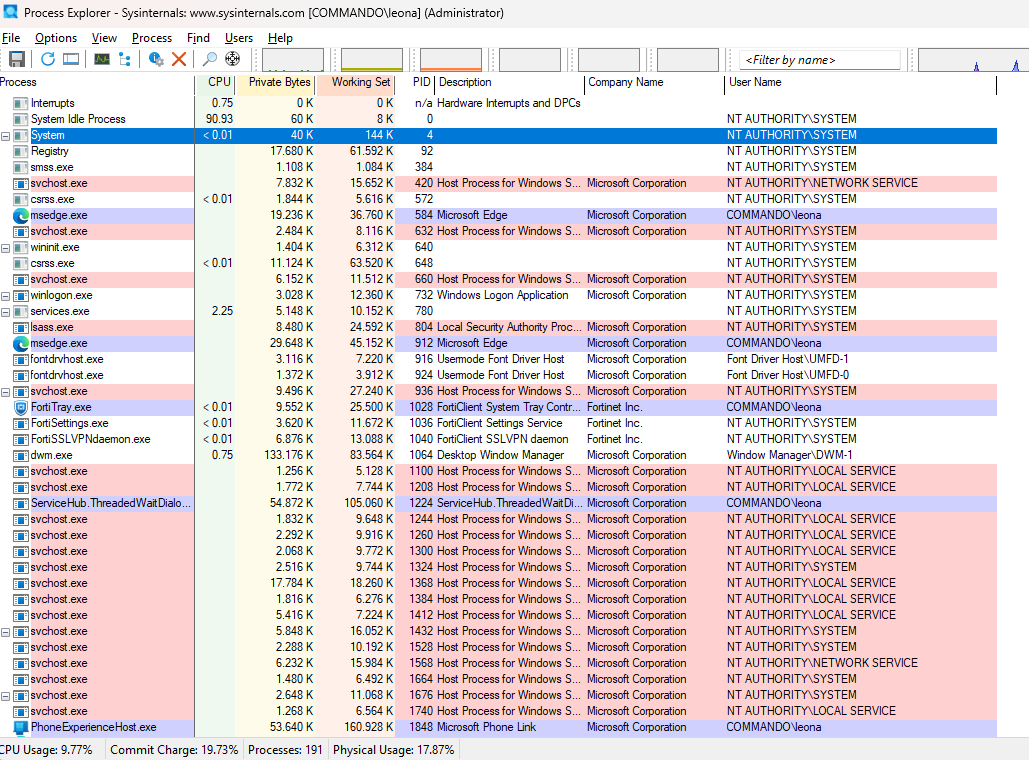Select the dwm.exe process row

pos(51,455)
